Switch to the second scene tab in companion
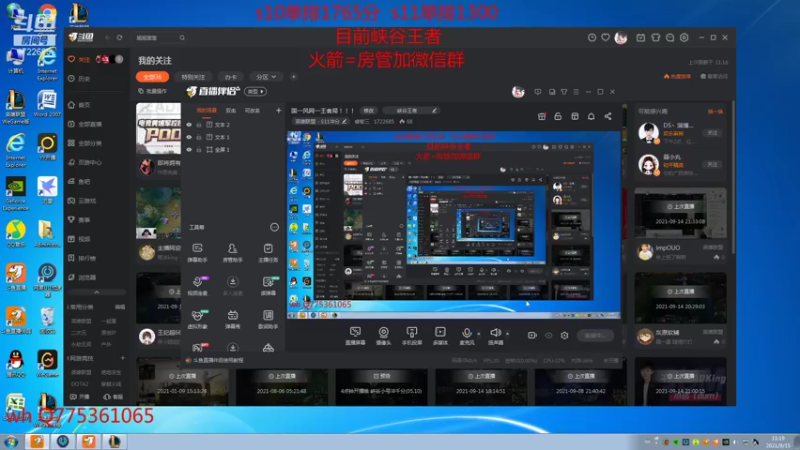This screenshot has width=800, height=450. 231,110
